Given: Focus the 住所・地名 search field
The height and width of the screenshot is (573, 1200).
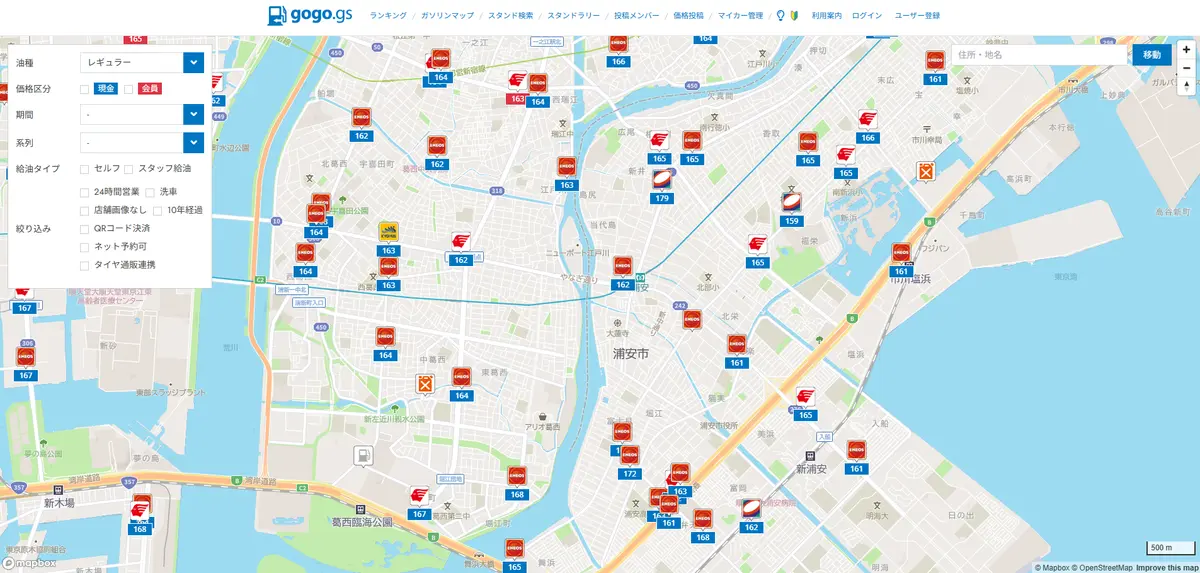Looking at the screenshot, I should (1040, 55).
